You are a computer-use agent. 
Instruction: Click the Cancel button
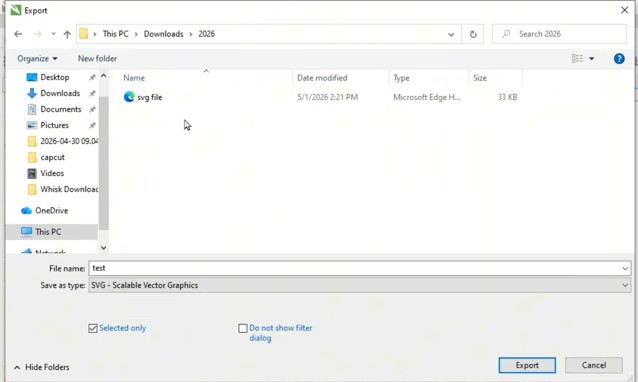pos(594,365)
